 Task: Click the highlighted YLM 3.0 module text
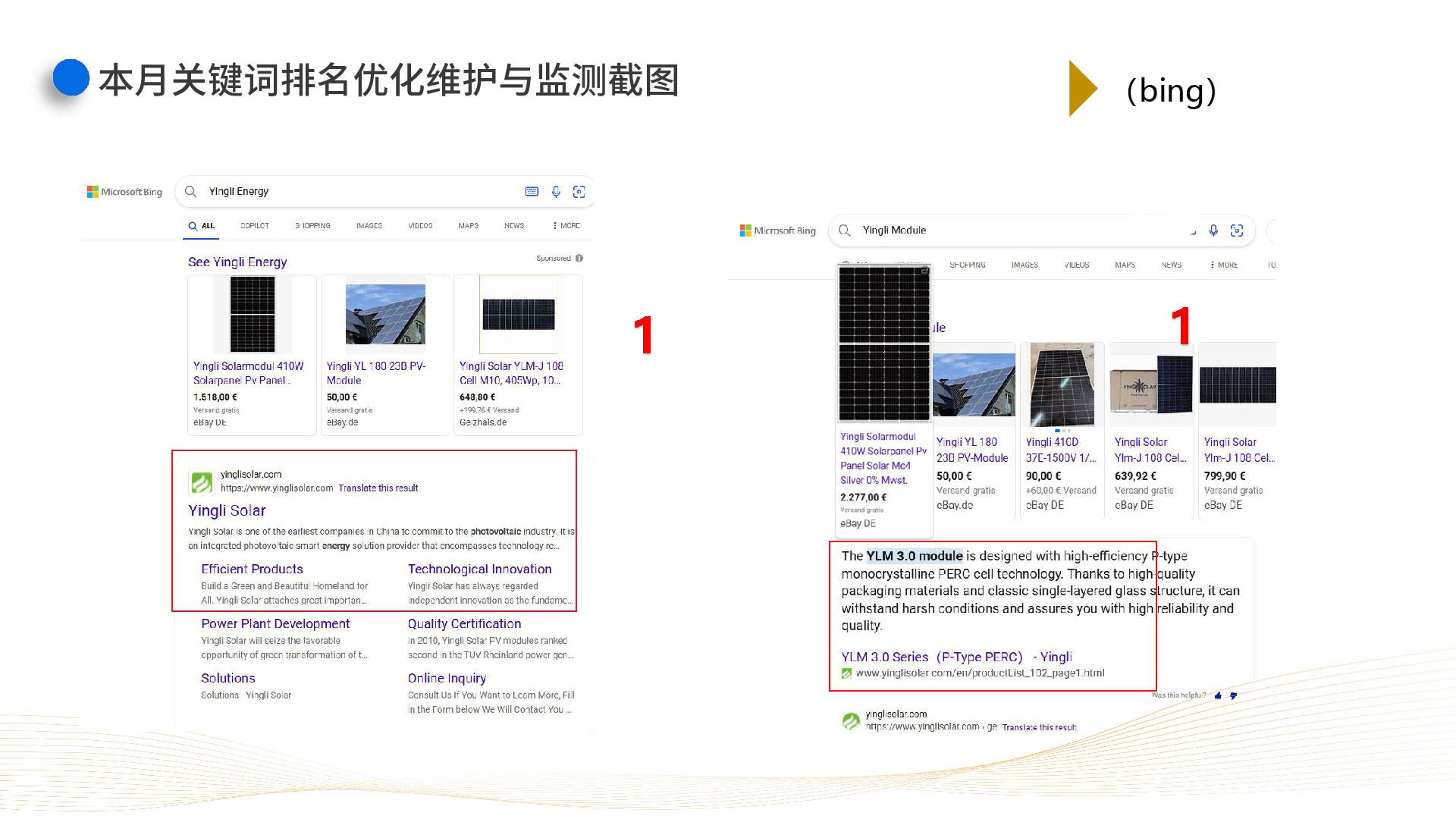915,556
